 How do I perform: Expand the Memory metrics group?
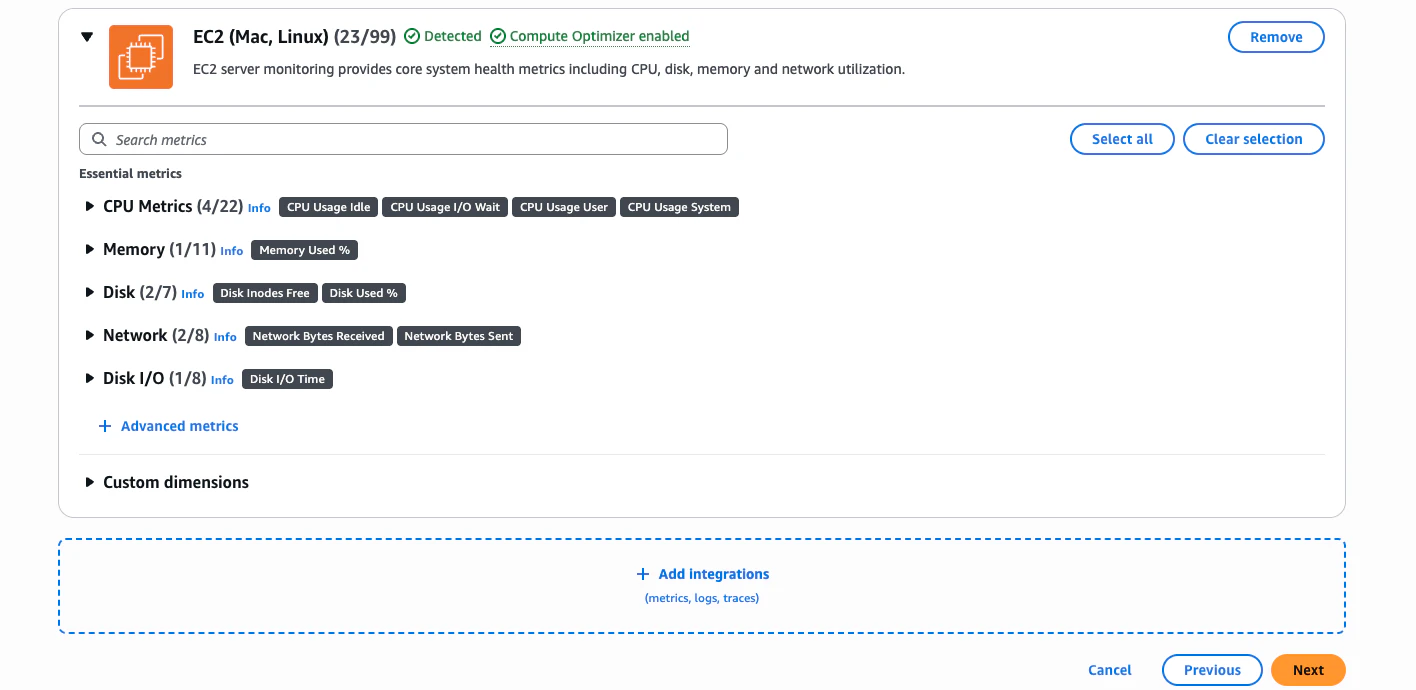pyautogui.click(x=89, y=249)
